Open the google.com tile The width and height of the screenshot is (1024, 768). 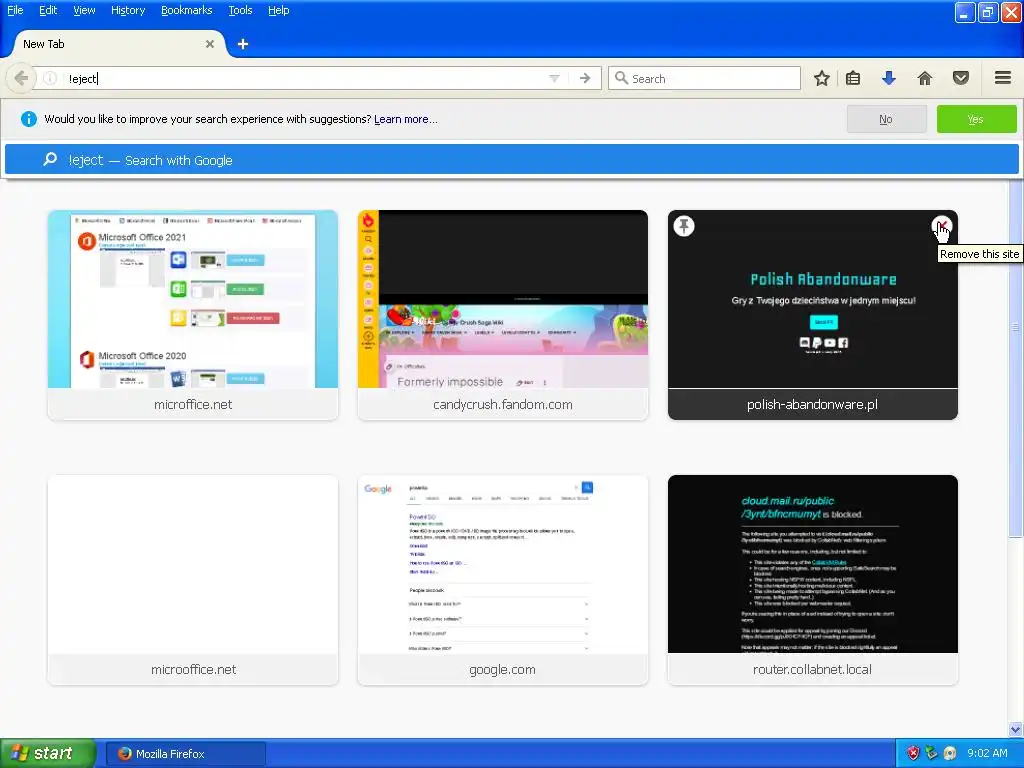coord(503,580)
